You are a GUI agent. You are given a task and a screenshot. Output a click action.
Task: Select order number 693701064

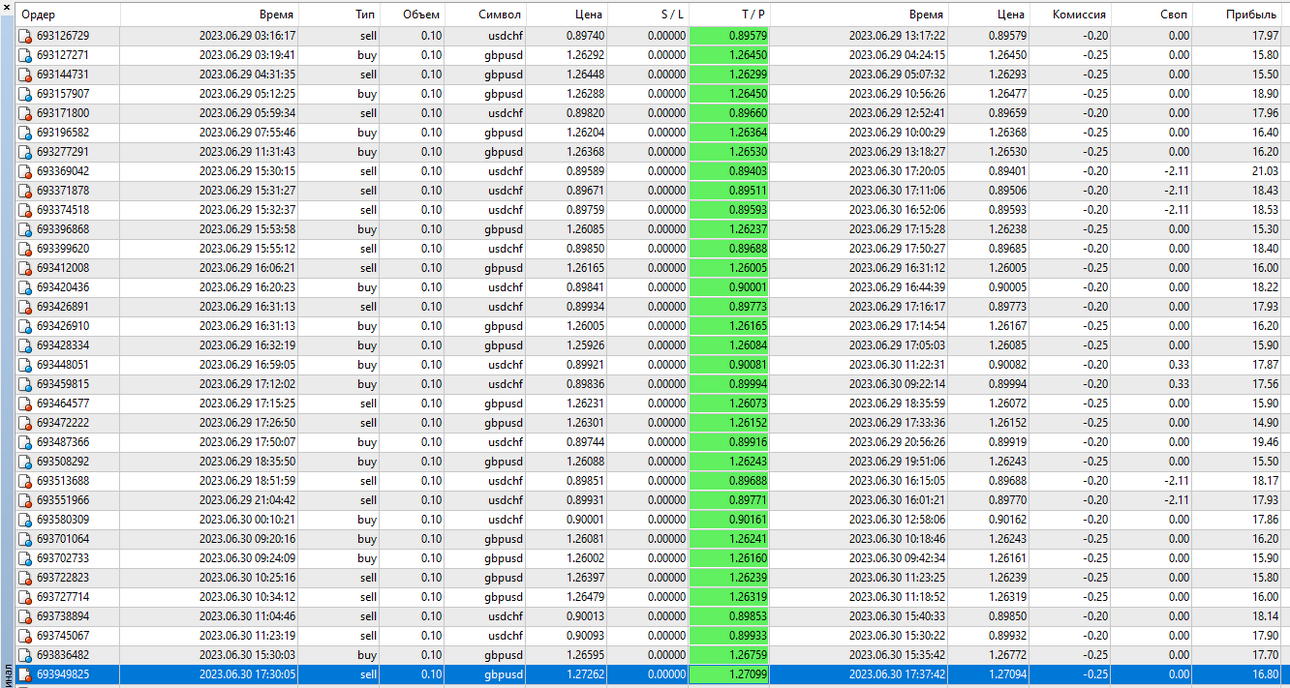pos(63,539)
